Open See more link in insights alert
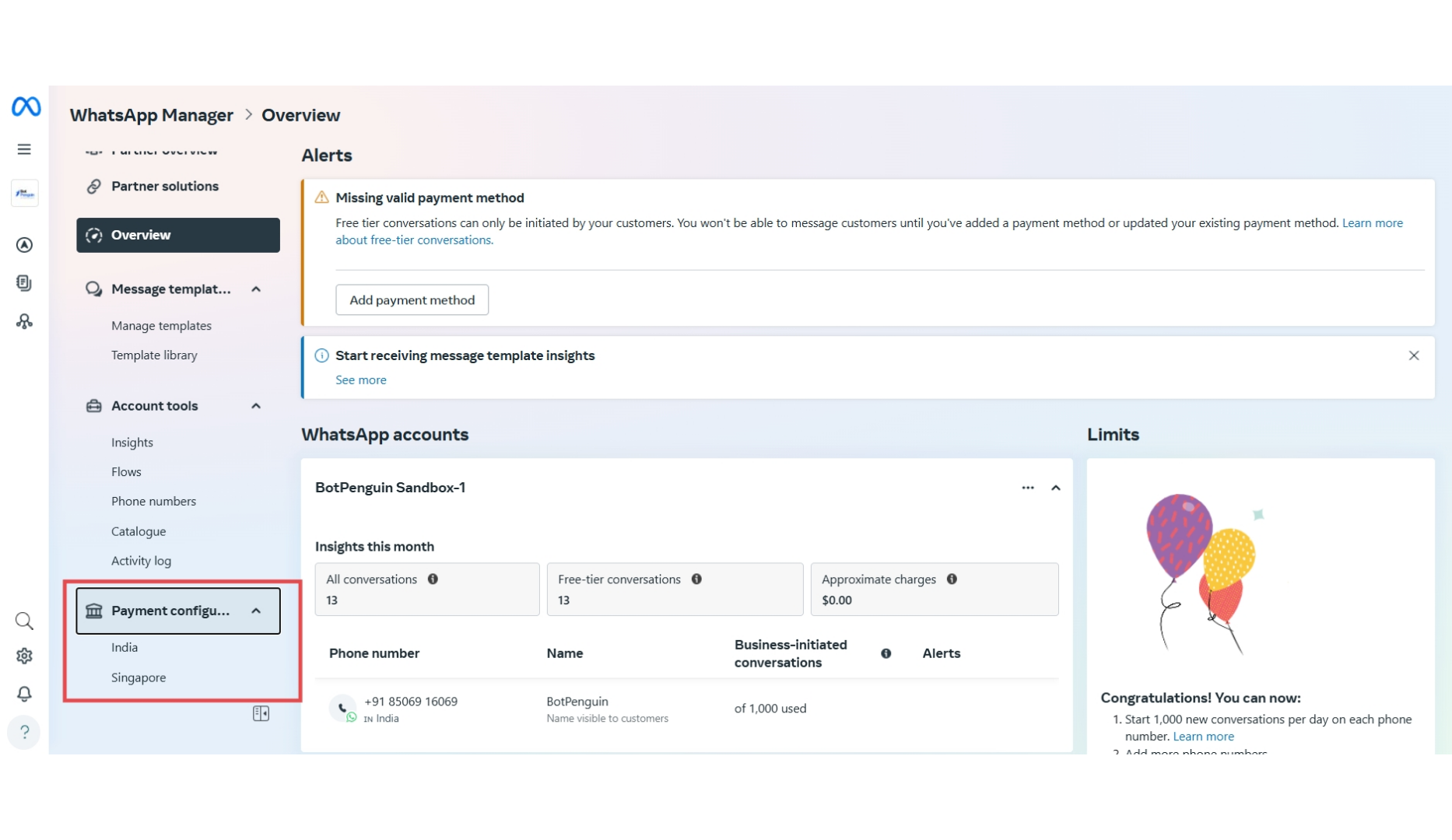1452x840 pixels. coord(361,380)
